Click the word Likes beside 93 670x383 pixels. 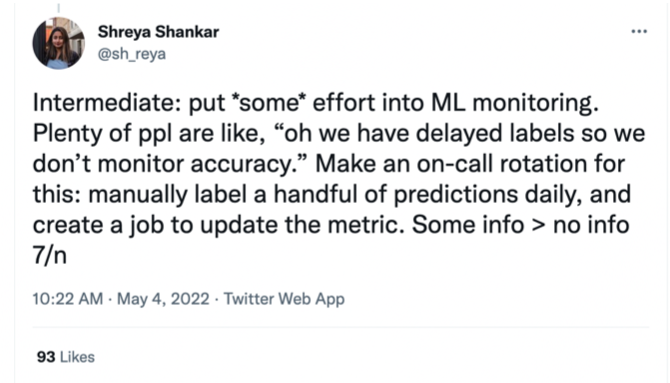(x=77, y=357)
